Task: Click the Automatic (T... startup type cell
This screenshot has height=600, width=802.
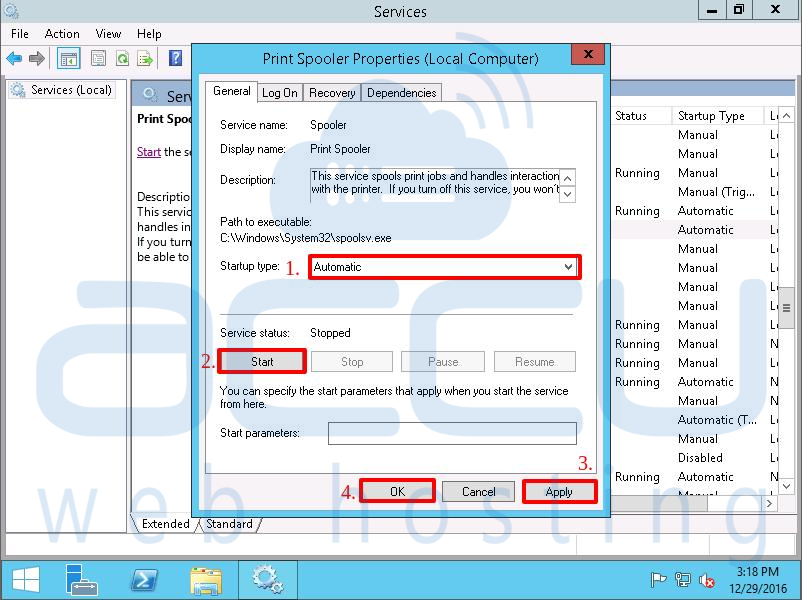Action: pyautogui.click(x=717, y=420)
